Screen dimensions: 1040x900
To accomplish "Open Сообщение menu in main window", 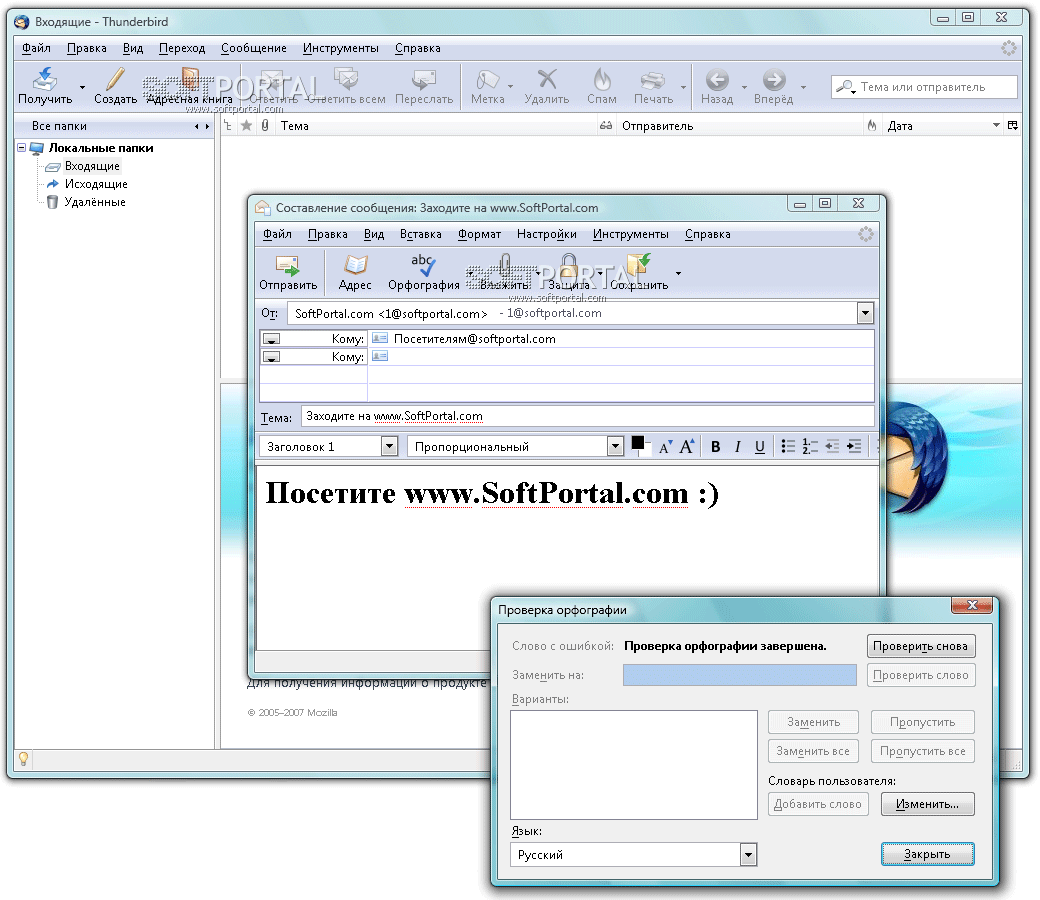I will point(254,48).
